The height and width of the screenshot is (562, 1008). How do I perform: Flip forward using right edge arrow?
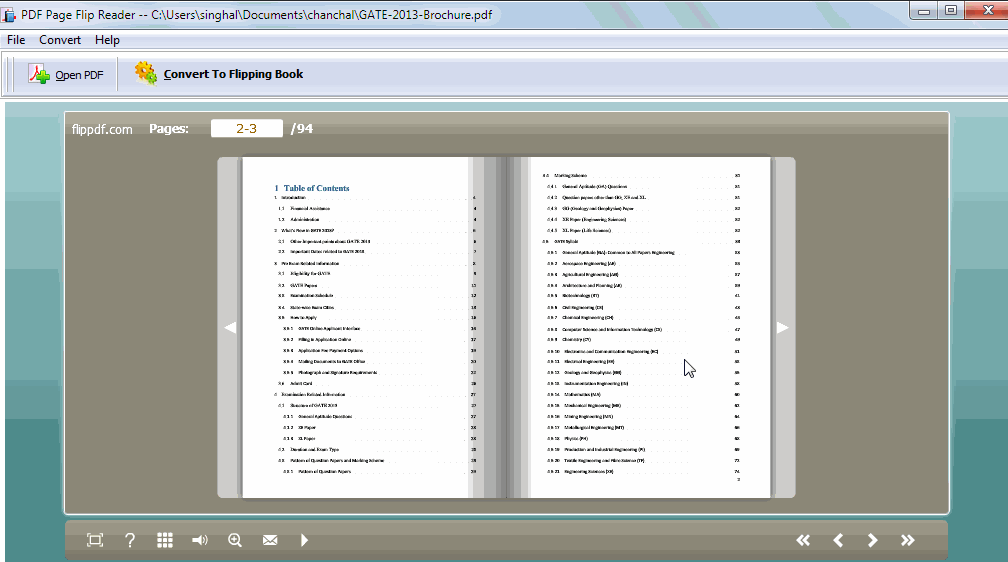[783, 327]
